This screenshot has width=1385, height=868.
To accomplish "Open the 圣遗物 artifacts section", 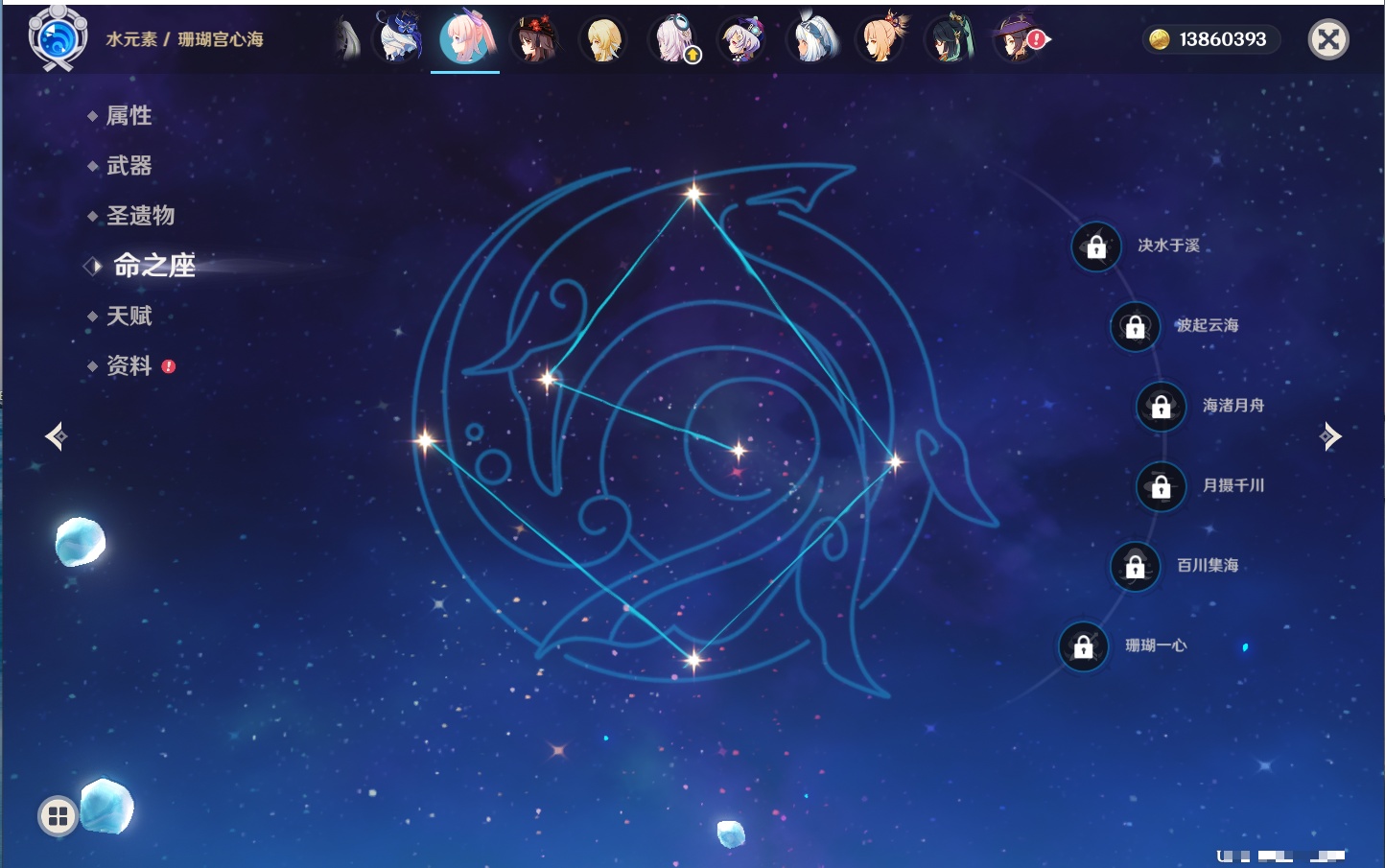I will 140,216.
